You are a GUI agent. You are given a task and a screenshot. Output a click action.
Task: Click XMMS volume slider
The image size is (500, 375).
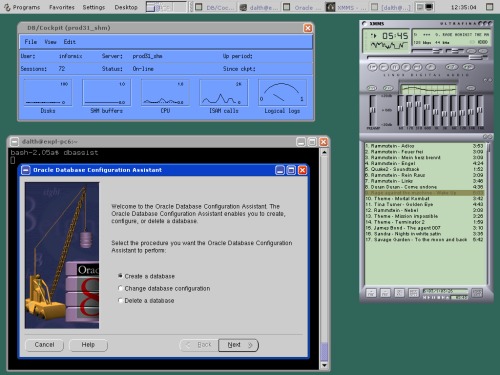pyautogui.click(x=427, y=51)
